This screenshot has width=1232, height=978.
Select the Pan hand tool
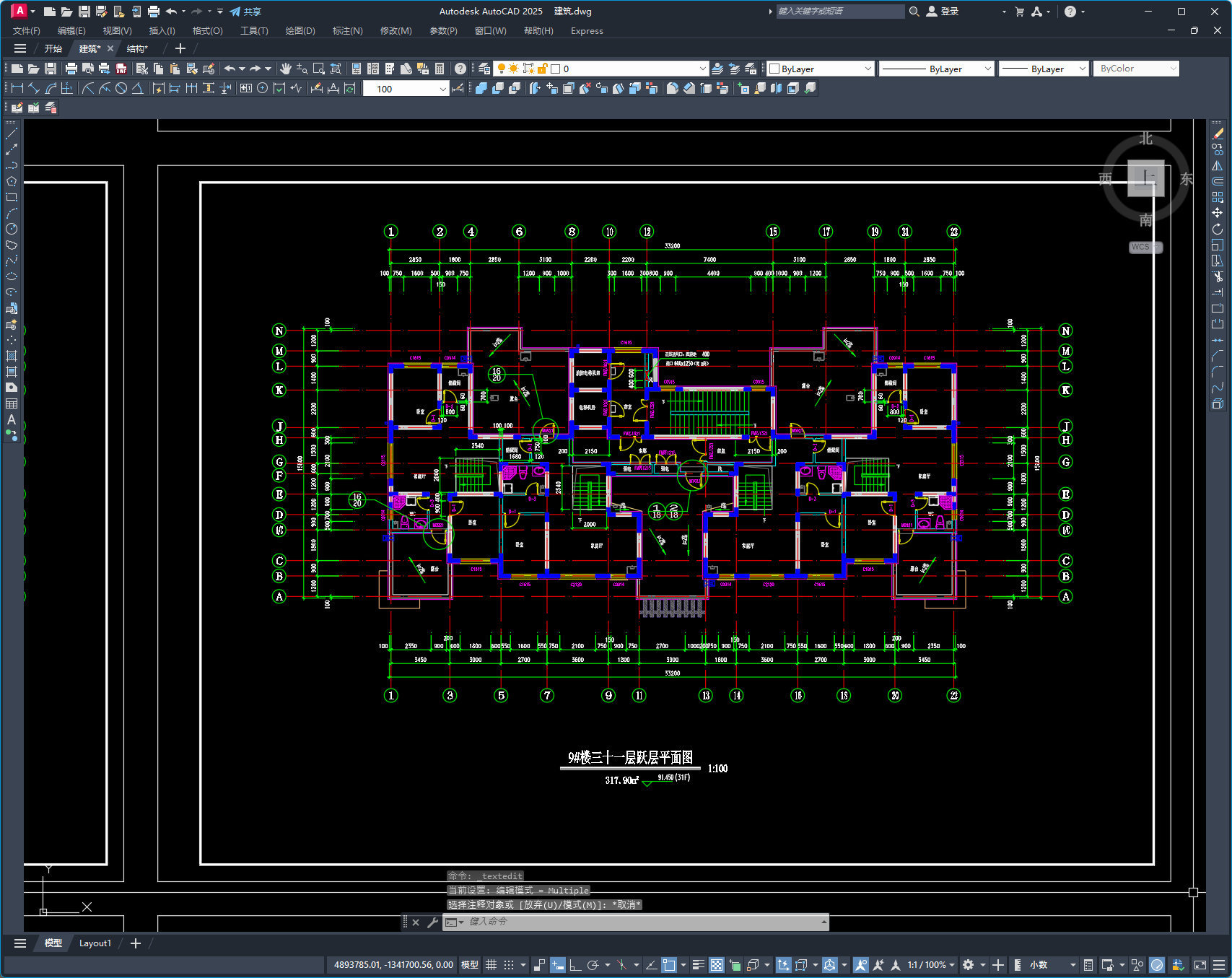coord(286,69)
